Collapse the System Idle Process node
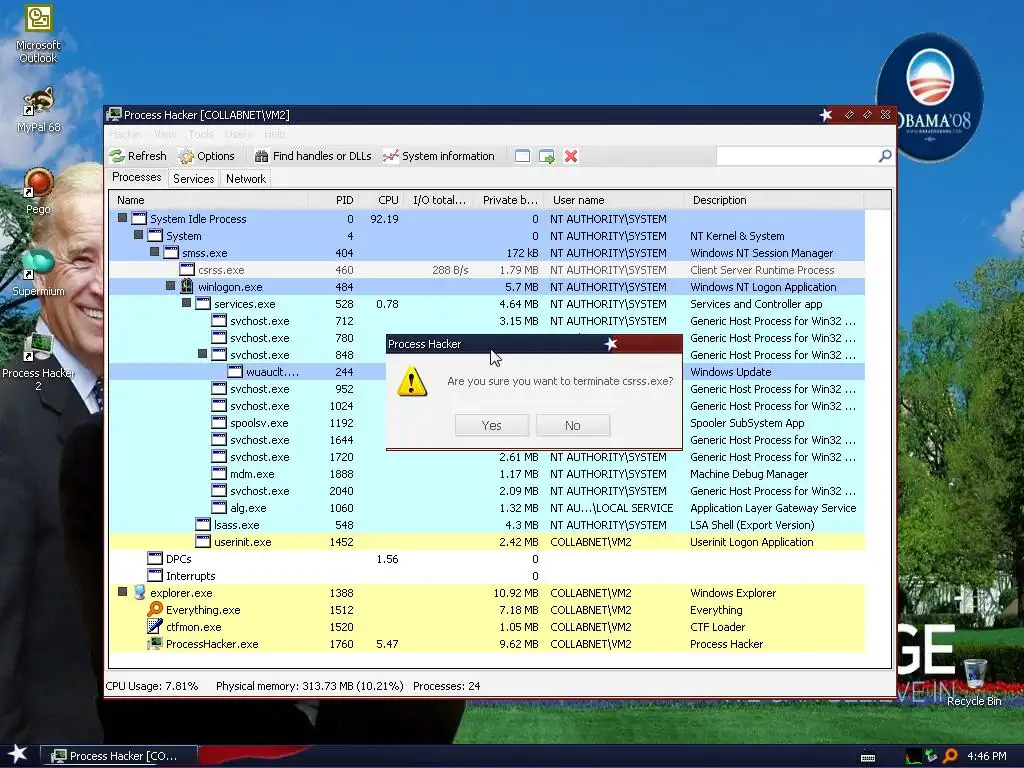This screenshot has height=768, width=1024. [122, 218]
